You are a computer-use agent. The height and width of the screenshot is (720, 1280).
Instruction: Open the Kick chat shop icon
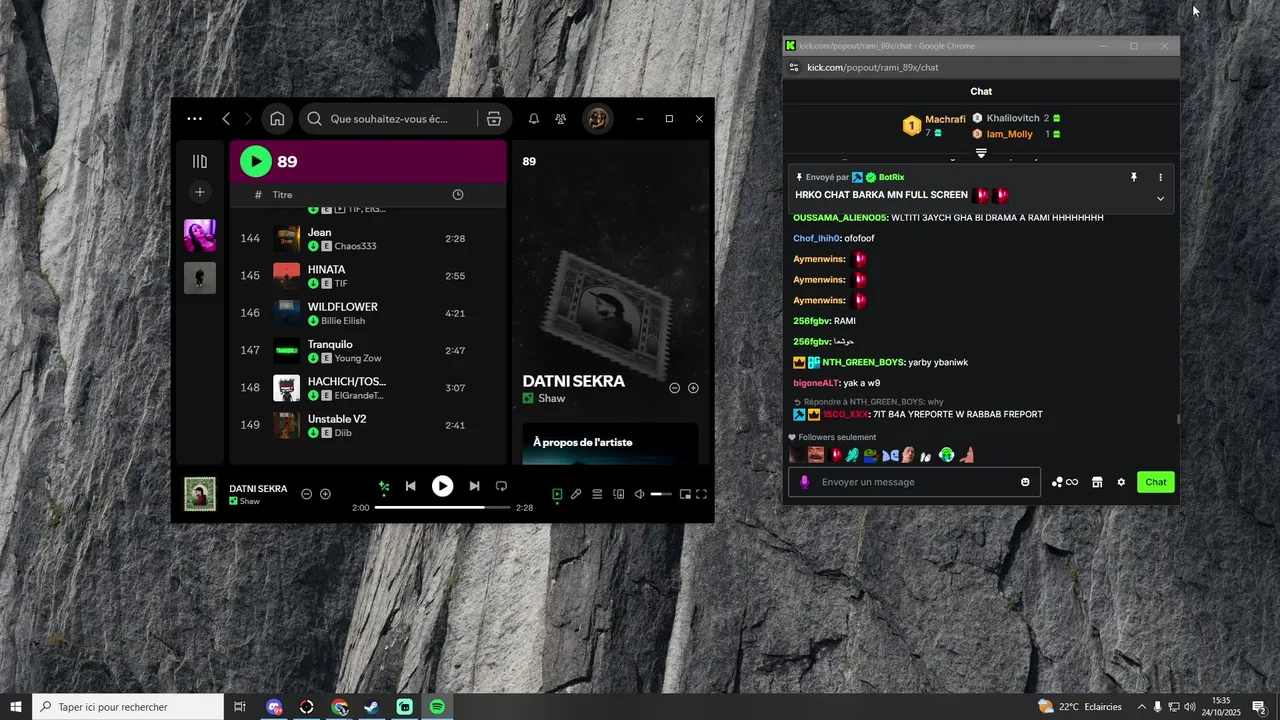1097,482
